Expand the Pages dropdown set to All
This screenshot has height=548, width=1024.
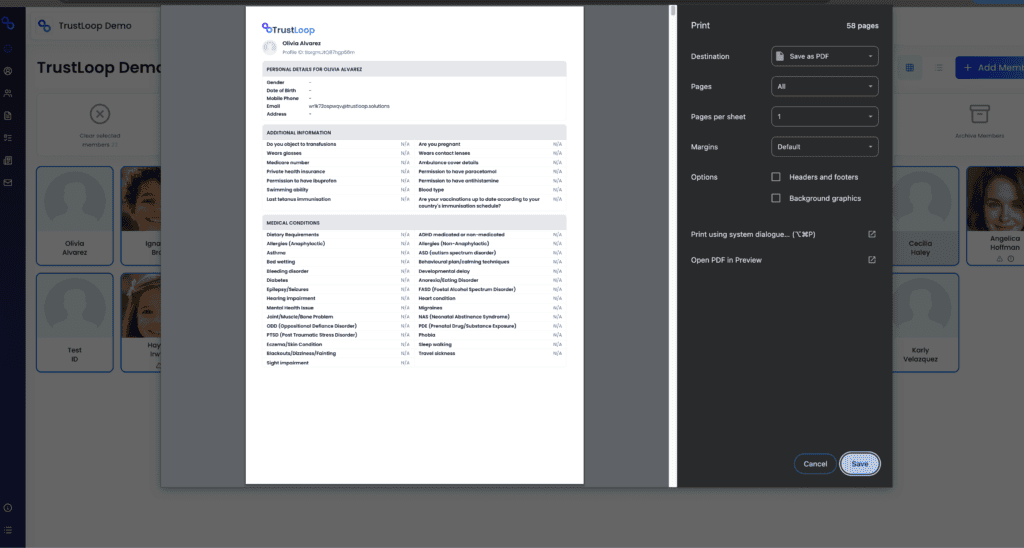pos(824,87)
